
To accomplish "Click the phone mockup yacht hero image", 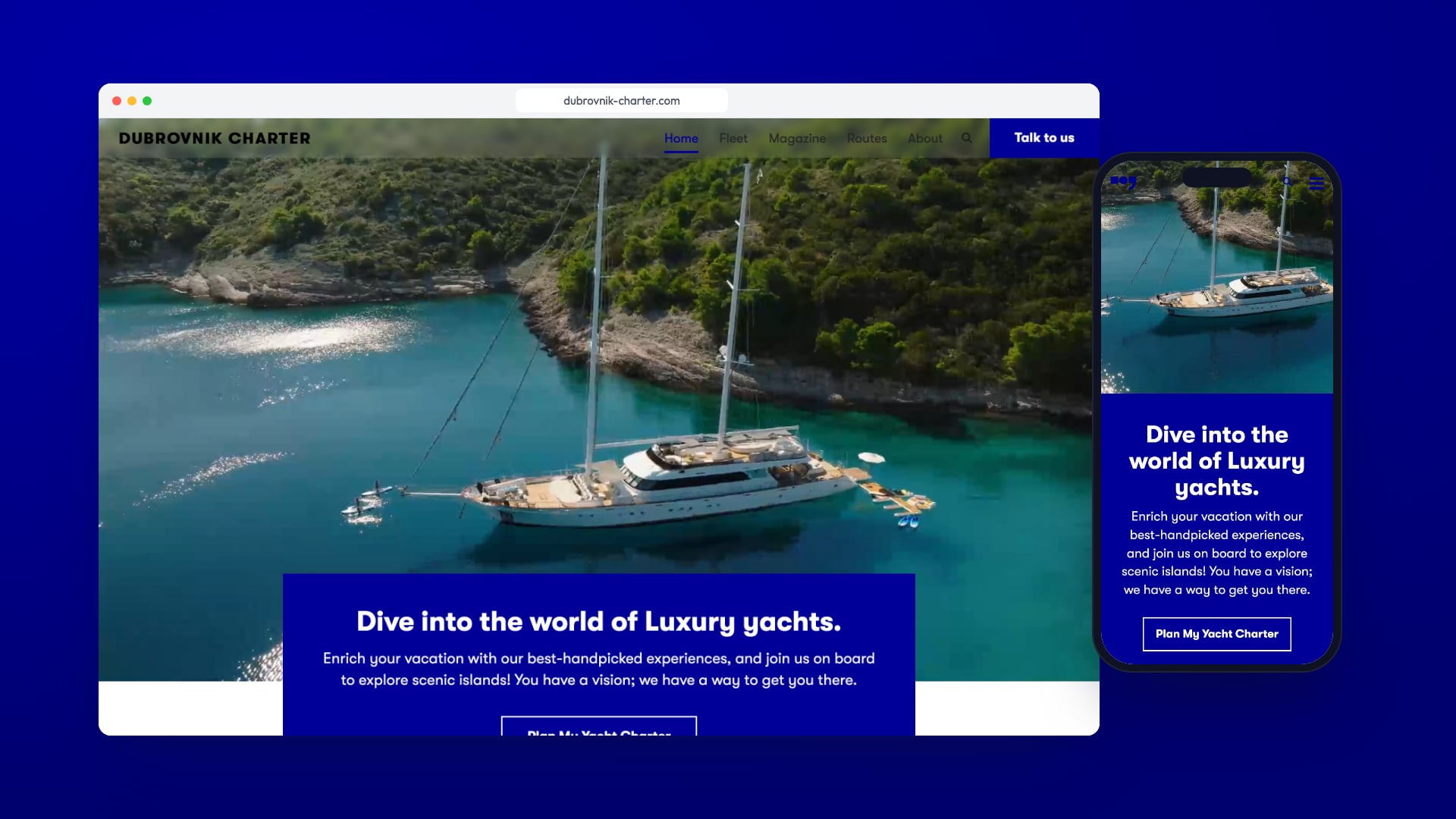I will click(x=1217, y=277).
